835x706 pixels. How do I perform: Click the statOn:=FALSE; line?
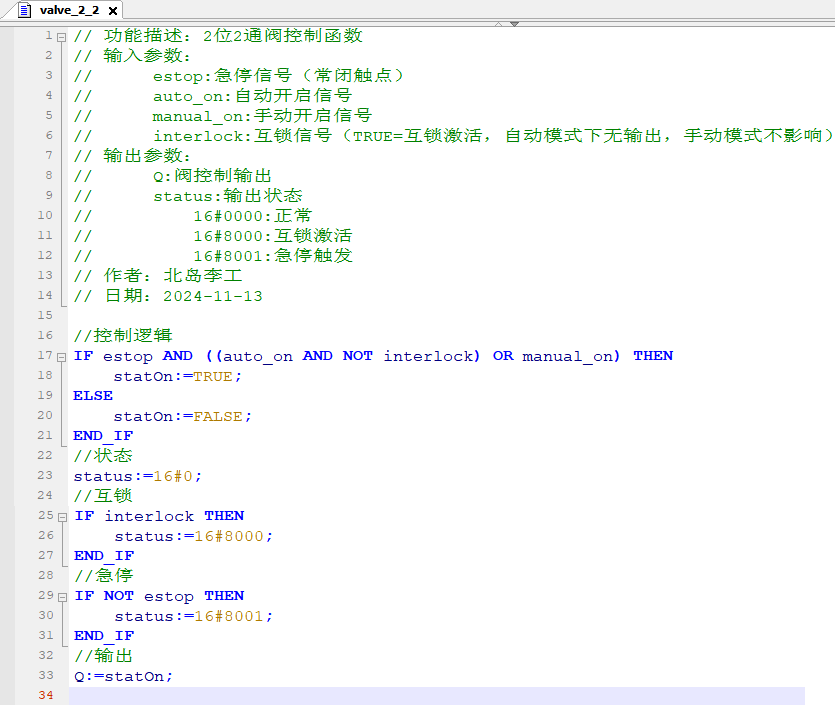[x=183, y=416]
